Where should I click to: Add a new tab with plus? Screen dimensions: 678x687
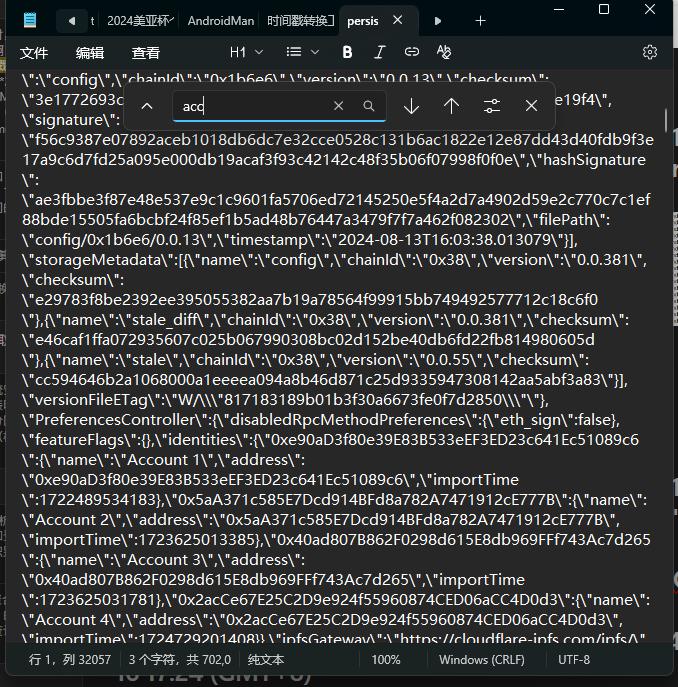480,21
